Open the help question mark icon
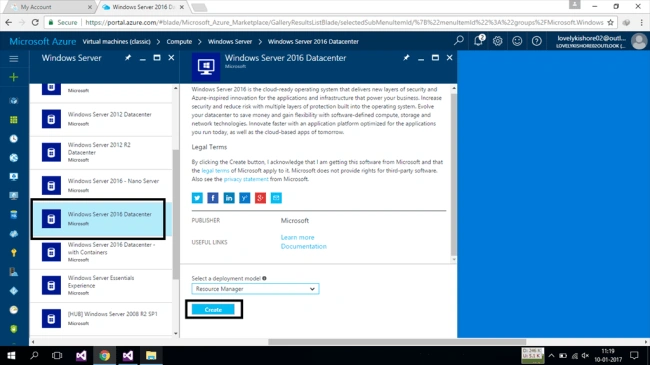The height and width of the screenshot is (365, 650). [x=536, y=41]
